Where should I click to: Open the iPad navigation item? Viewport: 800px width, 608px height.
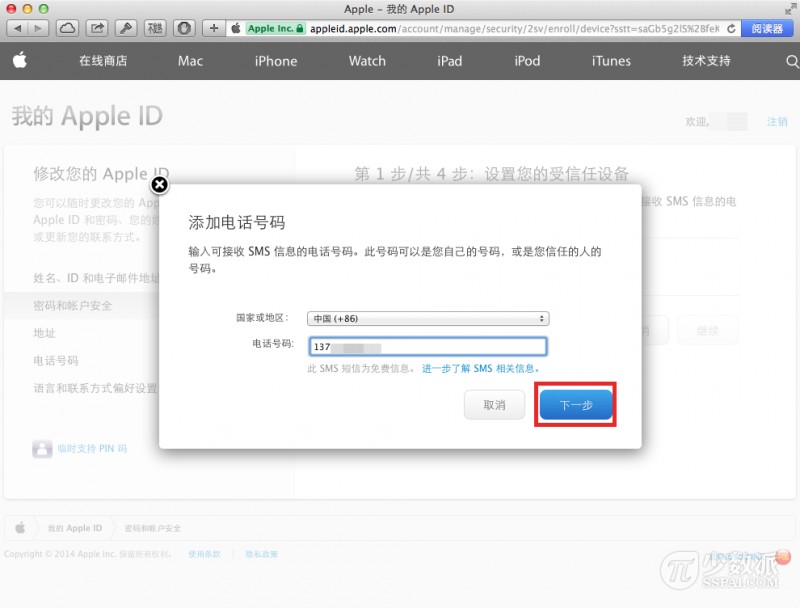[449, 61]
